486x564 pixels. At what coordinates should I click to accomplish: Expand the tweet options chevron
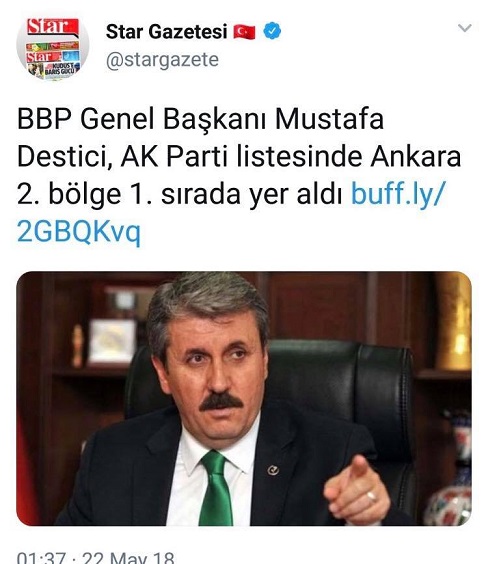coord(464,28)
